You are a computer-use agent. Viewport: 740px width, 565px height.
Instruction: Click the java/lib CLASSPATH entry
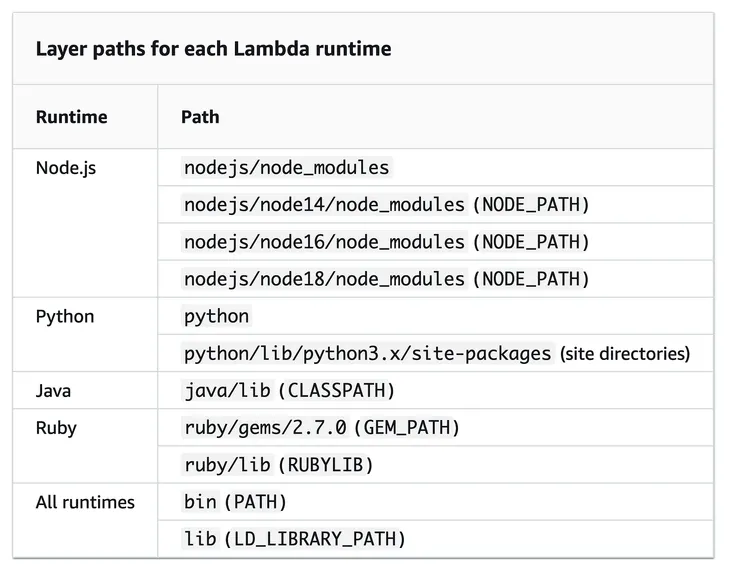(290, 391)
